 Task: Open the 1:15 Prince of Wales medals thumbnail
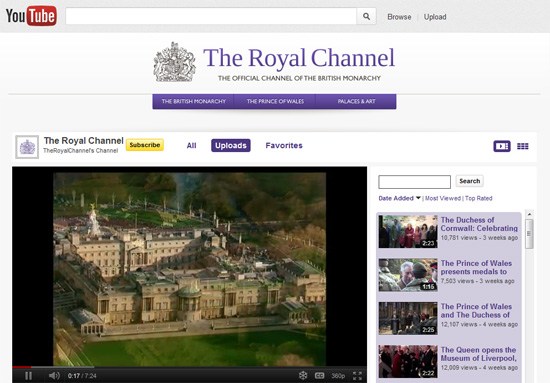coord(408,275)
